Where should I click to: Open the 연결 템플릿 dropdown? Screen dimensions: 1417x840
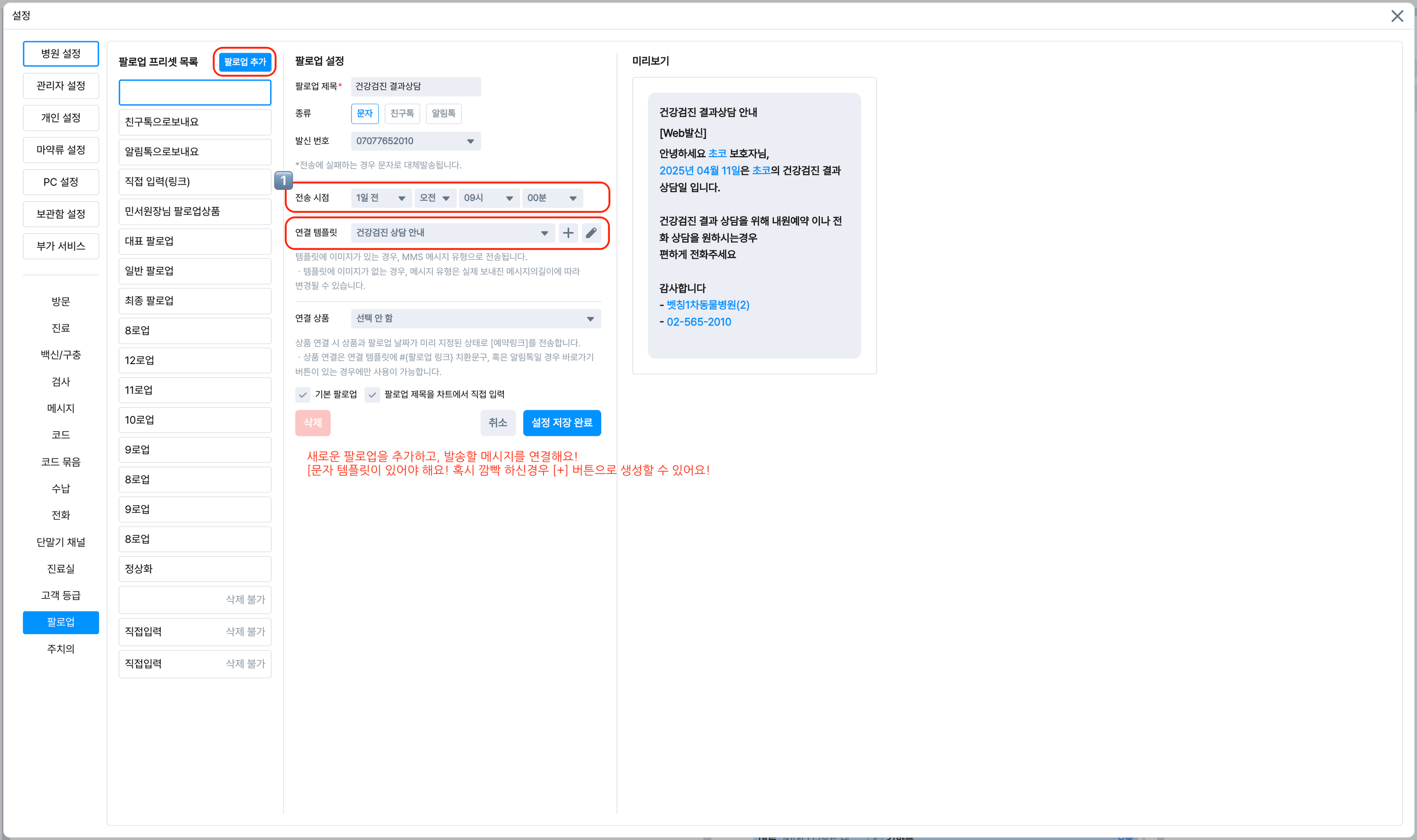coord(452,233)
